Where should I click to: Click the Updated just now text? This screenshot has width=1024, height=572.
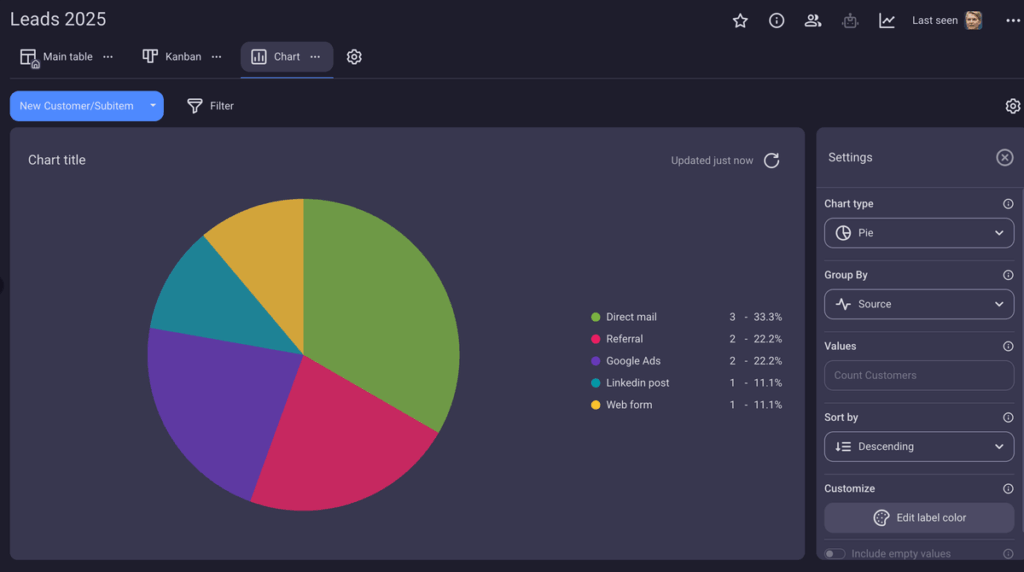tap(712, 161)
